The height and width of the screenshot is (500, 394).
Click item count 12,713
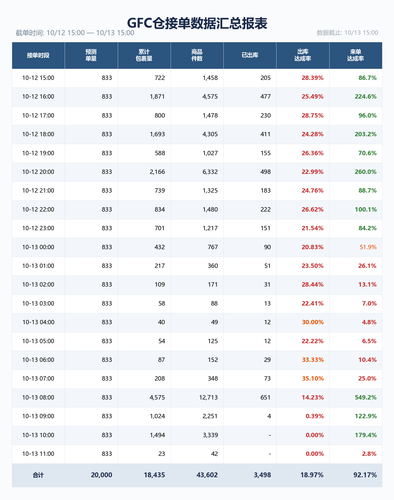tap(209, 398)
